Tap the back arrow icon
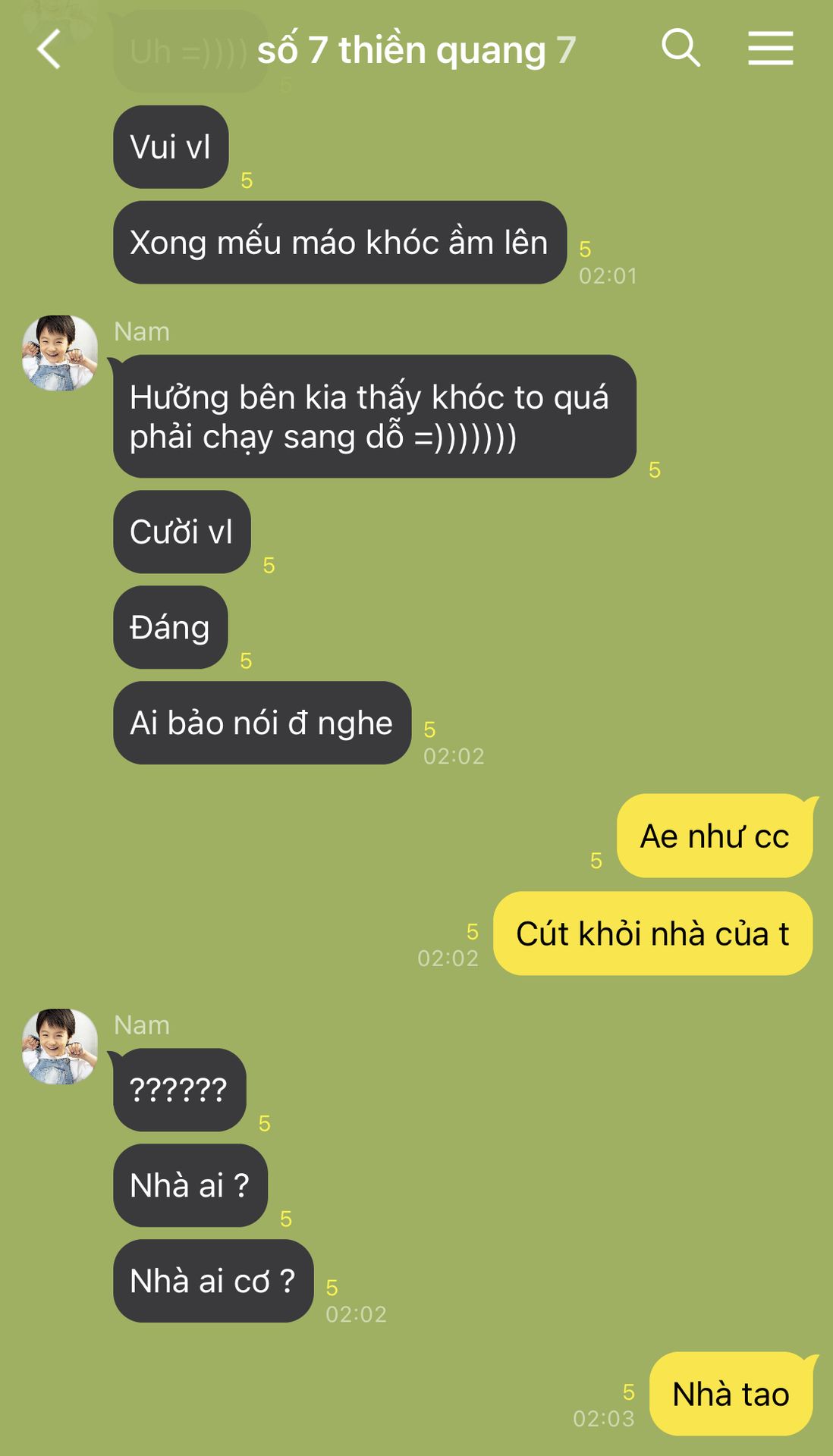The height and width of the screenshot is (1456, 833). click(x=49, y=50)
